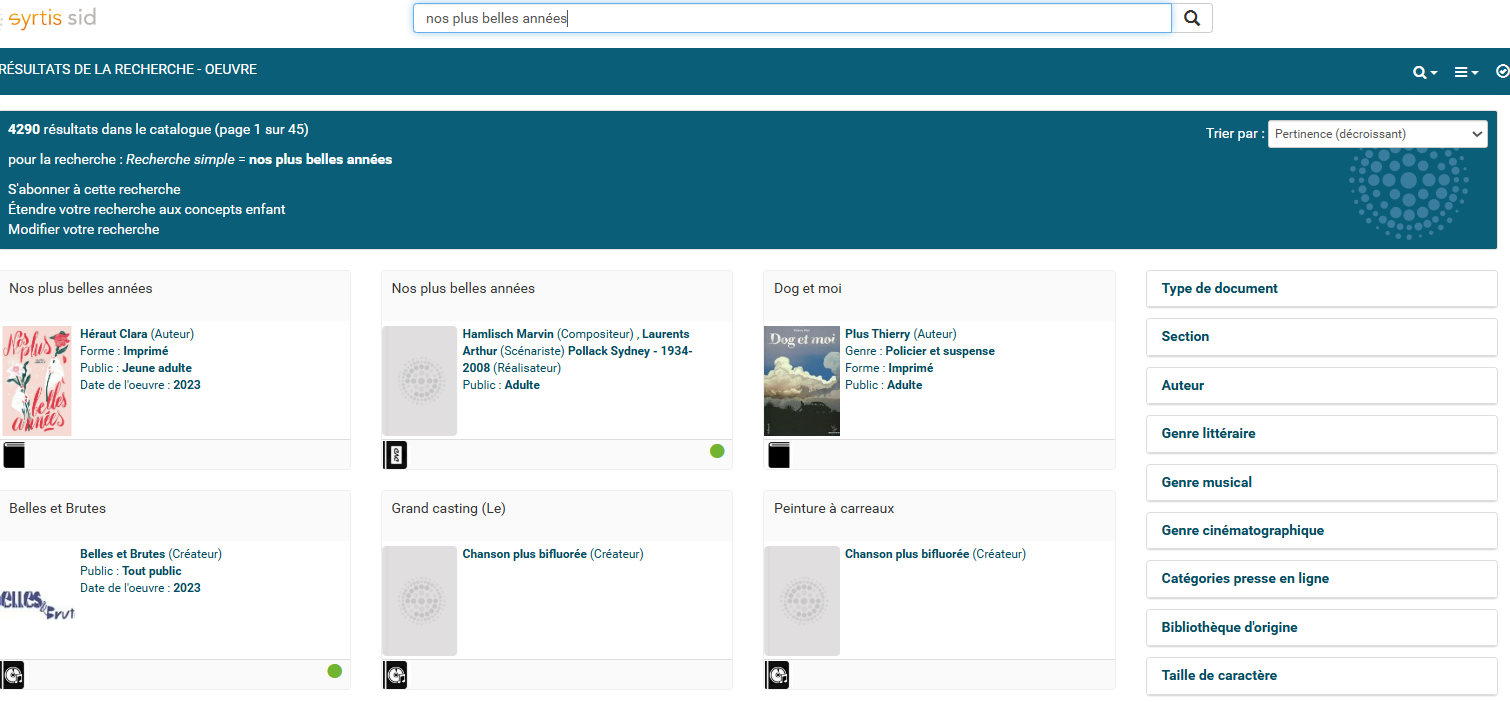The width and height of the screenshot is (1510, 702).
Task: Open the Héraut Clara author link
Action: click(113, 334)
